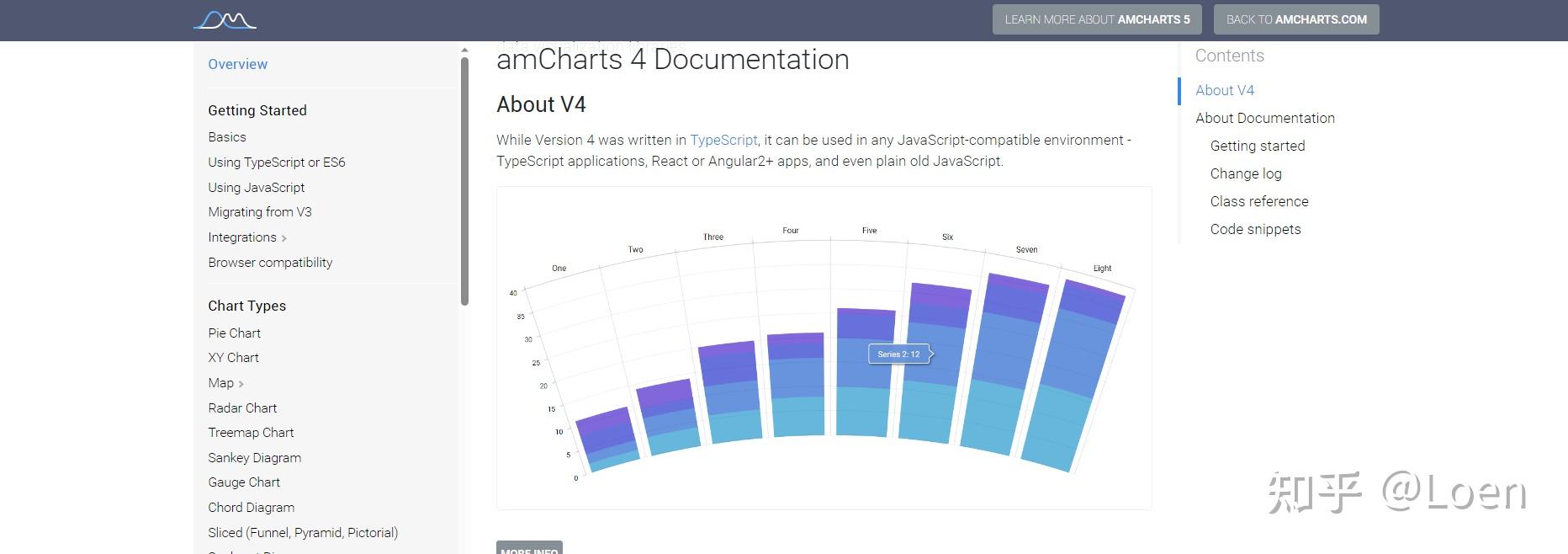The image size is (1568, 554).
Task: Navigate to Change log in Contents
Action: 1245,173
